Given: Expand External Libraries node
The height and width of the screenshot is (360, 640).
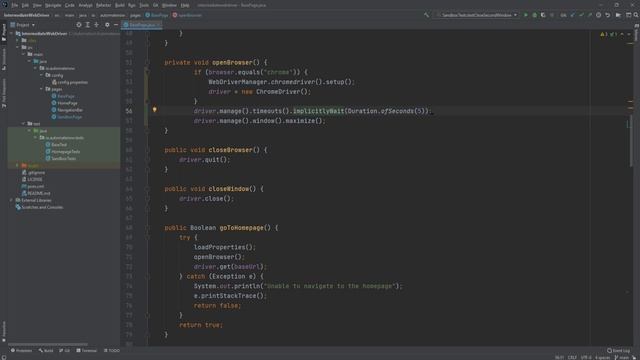Looking at the screenshot, I should 11,200.
